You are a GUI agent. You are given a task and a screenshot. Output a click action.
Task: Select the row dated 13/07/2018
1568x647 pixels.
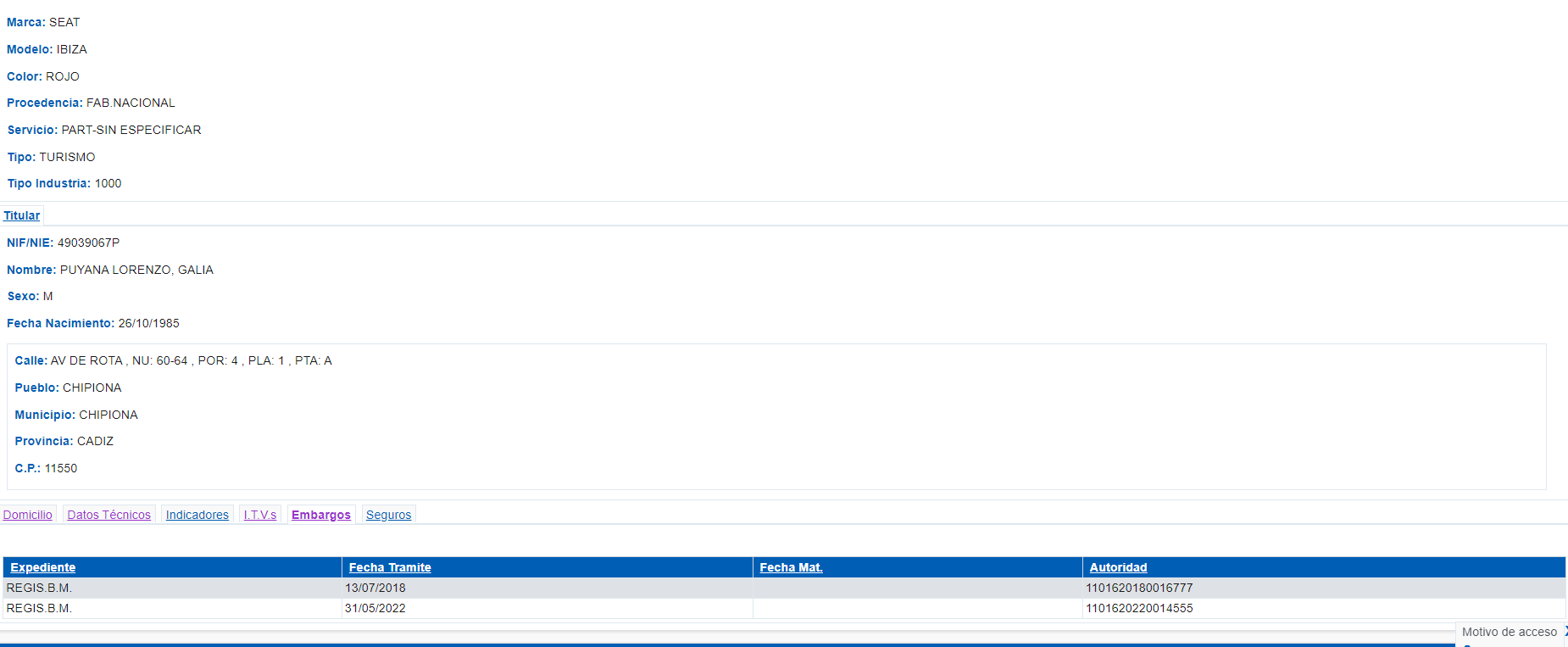click(x=375, y=588)
